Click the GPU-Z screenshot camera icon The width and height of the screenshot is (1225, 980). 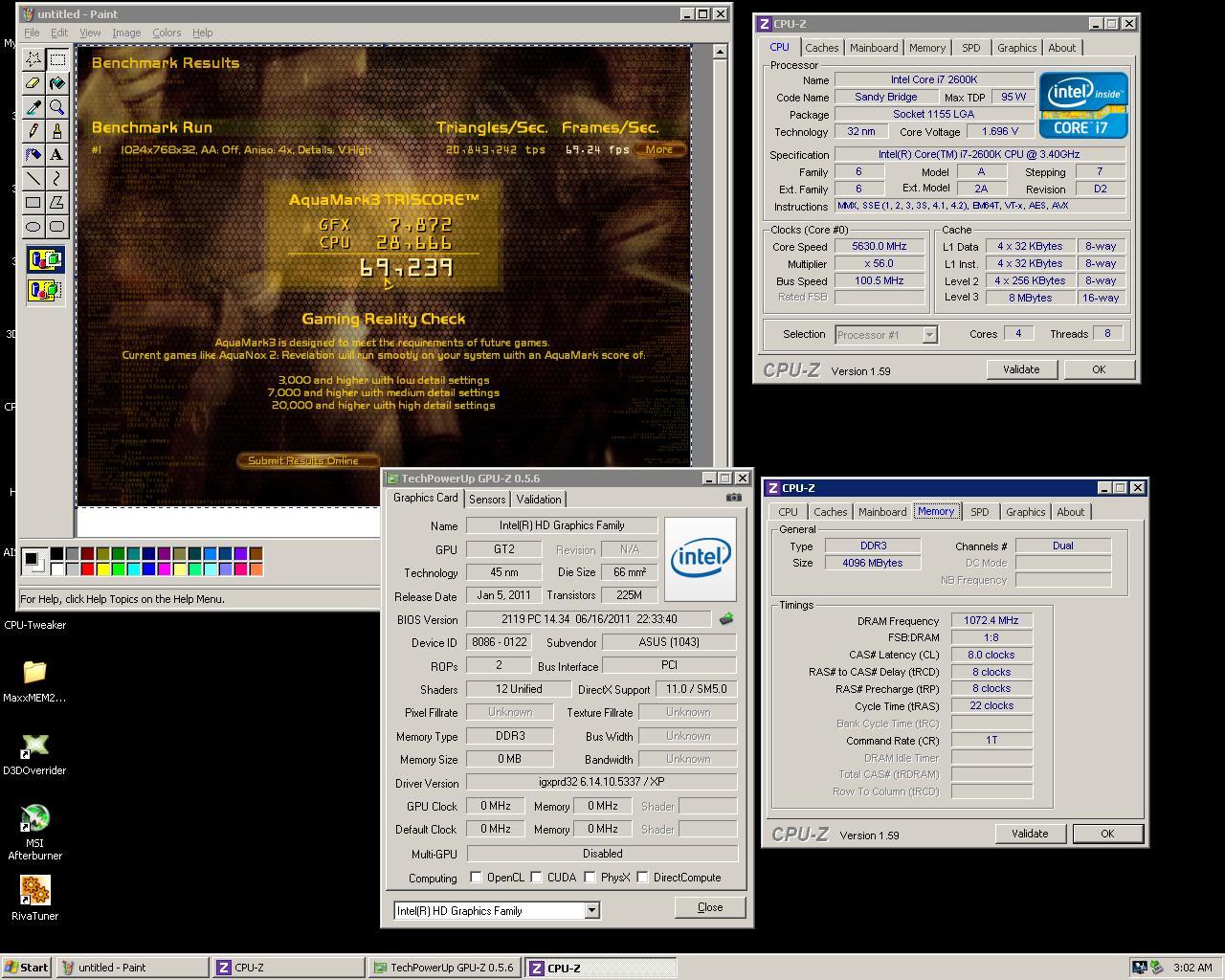[x=733, y=498]
